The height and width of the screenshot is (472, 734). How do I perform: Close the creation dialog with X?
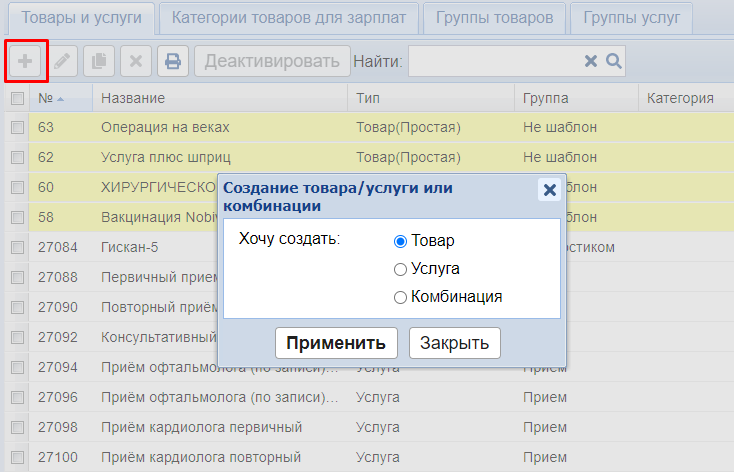pyautogui.click(x=549, y=190)
